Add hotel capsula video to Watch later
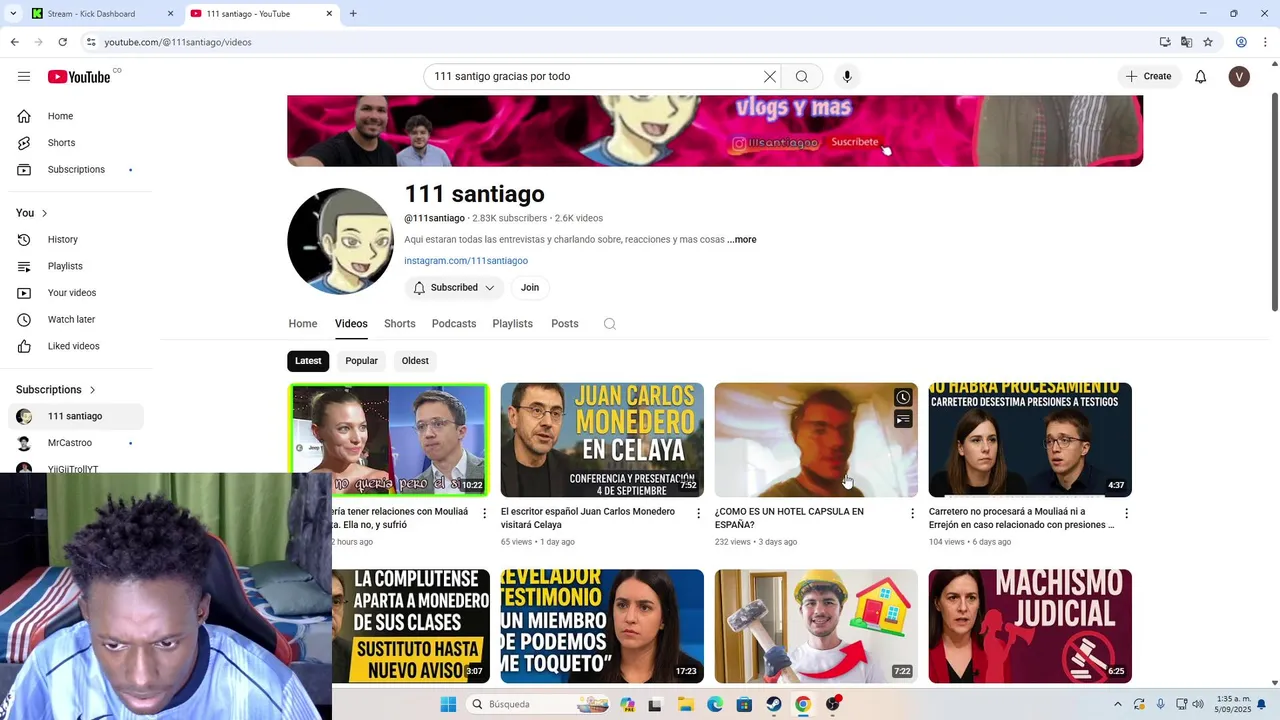 [x=903, y=398]
